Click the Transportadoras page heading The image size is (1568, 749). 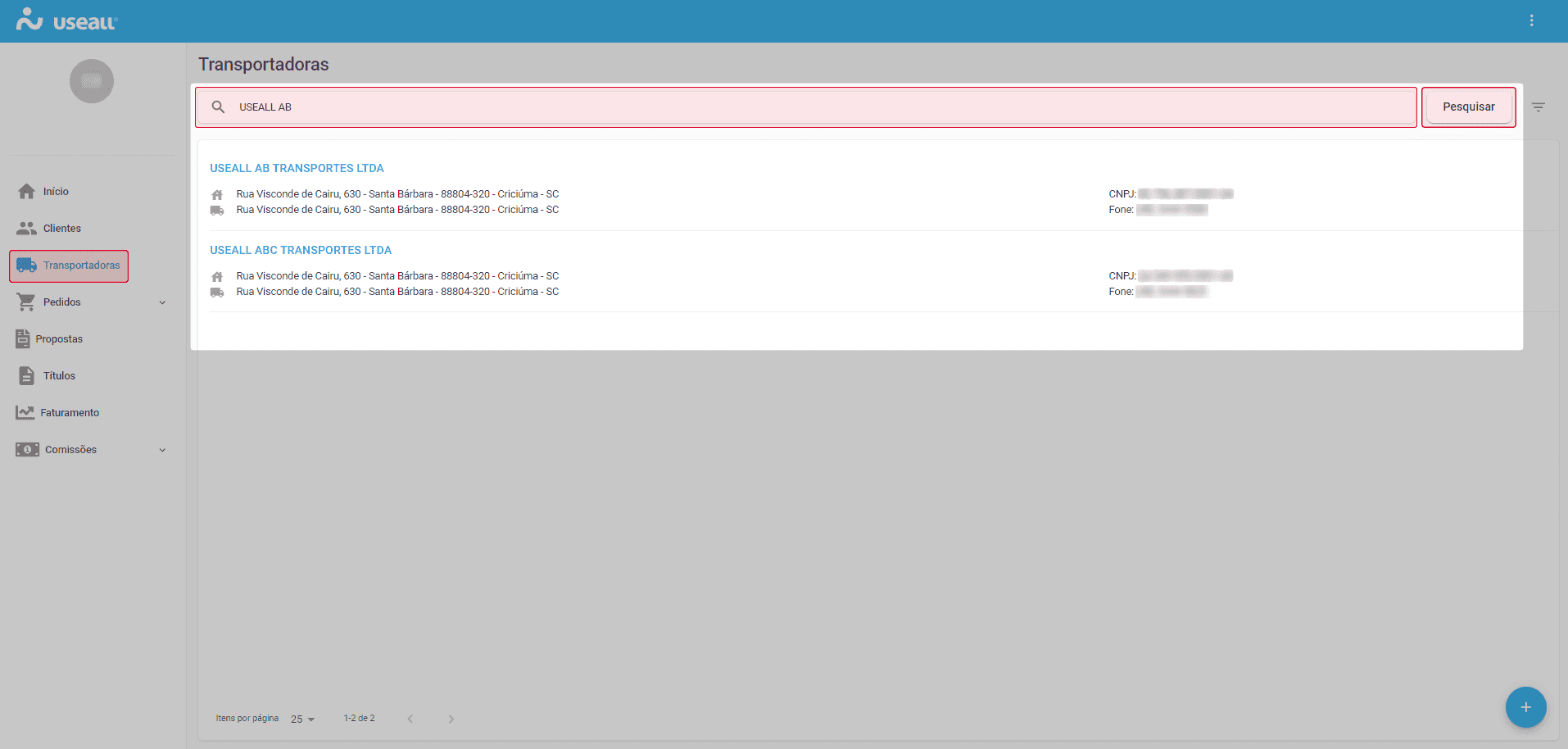click(263, 64)
